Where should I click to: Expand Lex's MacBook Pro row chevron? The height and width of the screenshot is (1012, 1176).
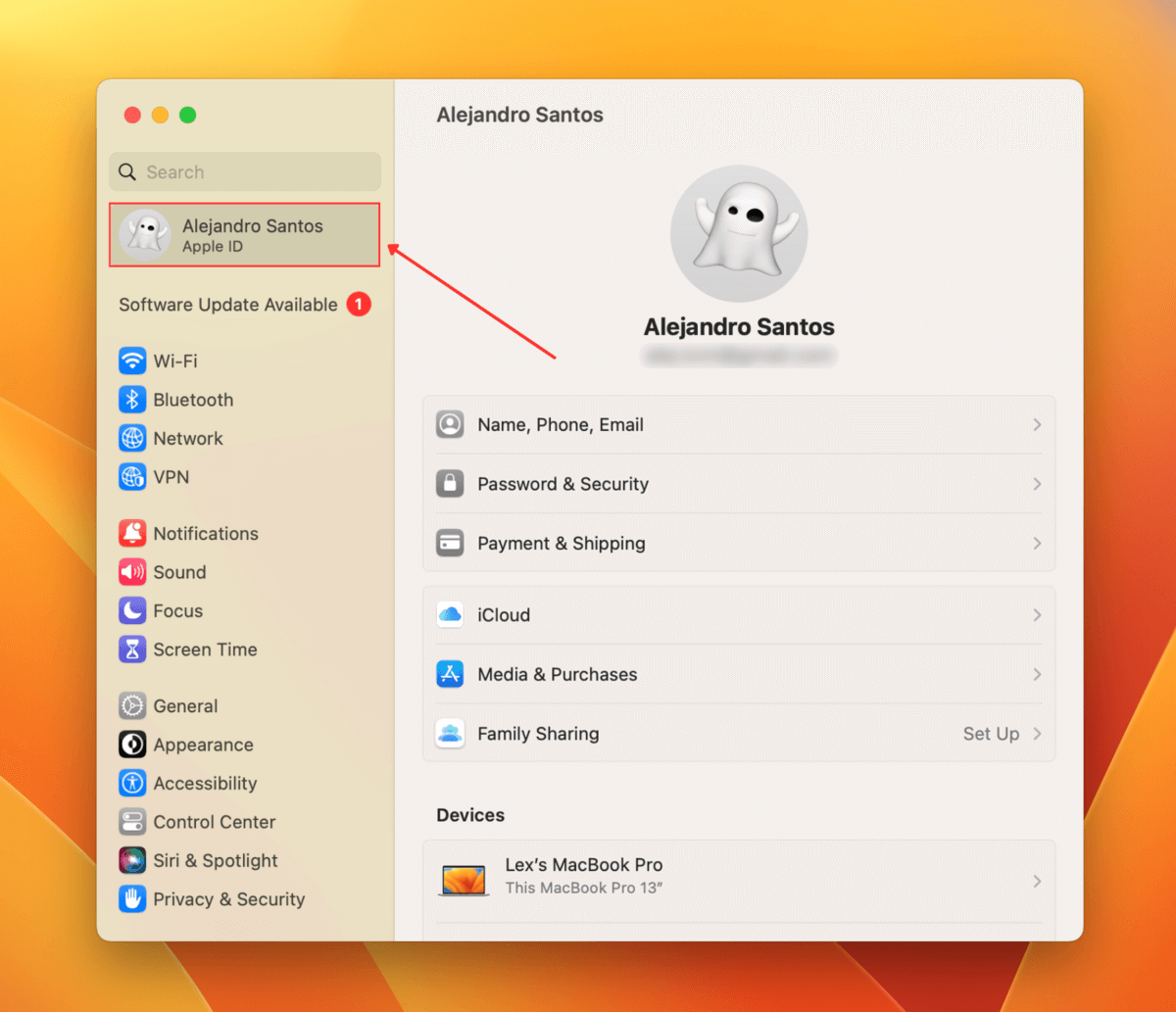[1037, 882]
